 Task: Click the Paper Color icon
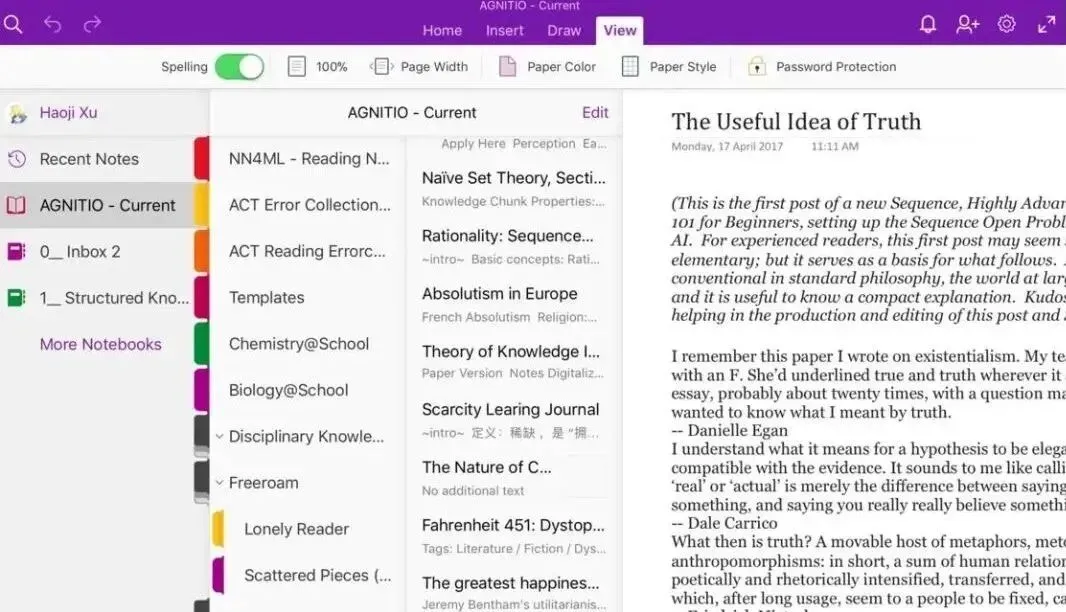[x=507, y=67]
